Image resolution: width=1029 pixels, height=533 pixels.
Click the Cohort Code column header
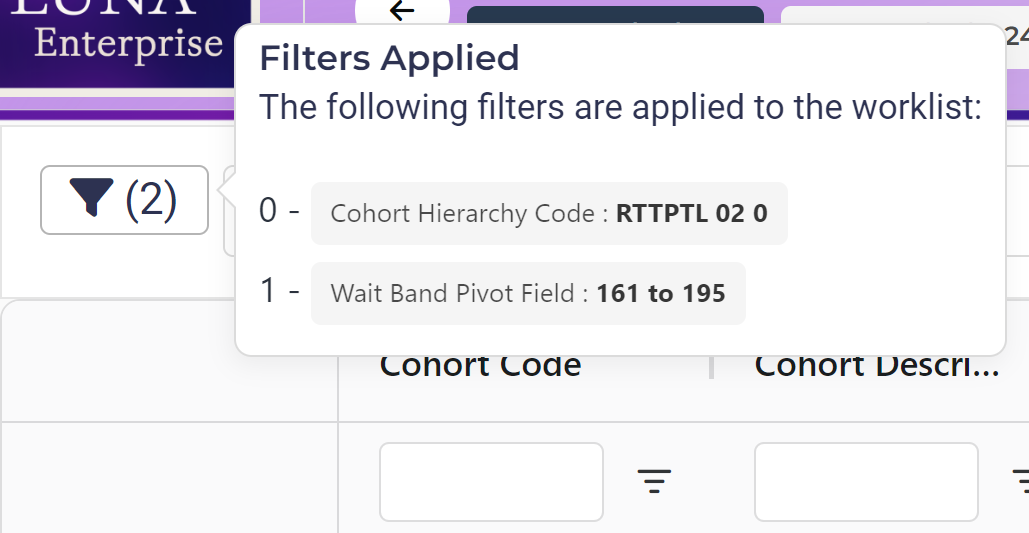pyautogui.click(x=480, y=366)
